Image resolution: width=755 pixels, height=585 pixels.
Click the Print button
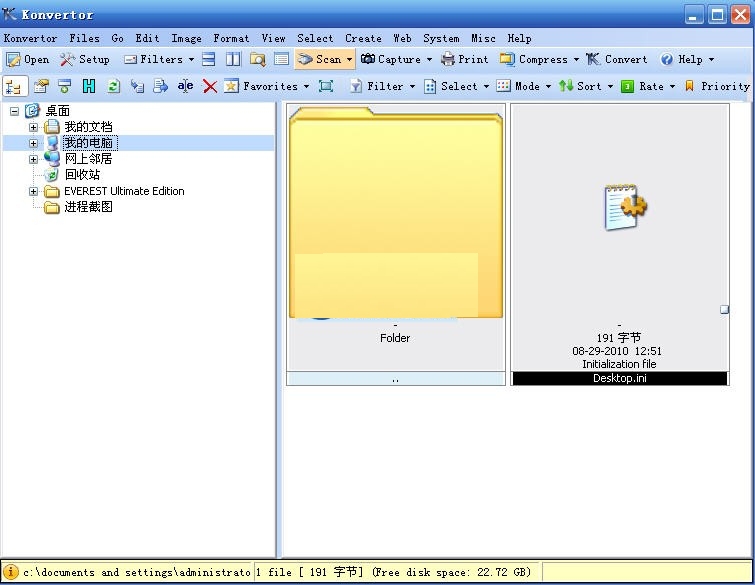coord(465,59)
